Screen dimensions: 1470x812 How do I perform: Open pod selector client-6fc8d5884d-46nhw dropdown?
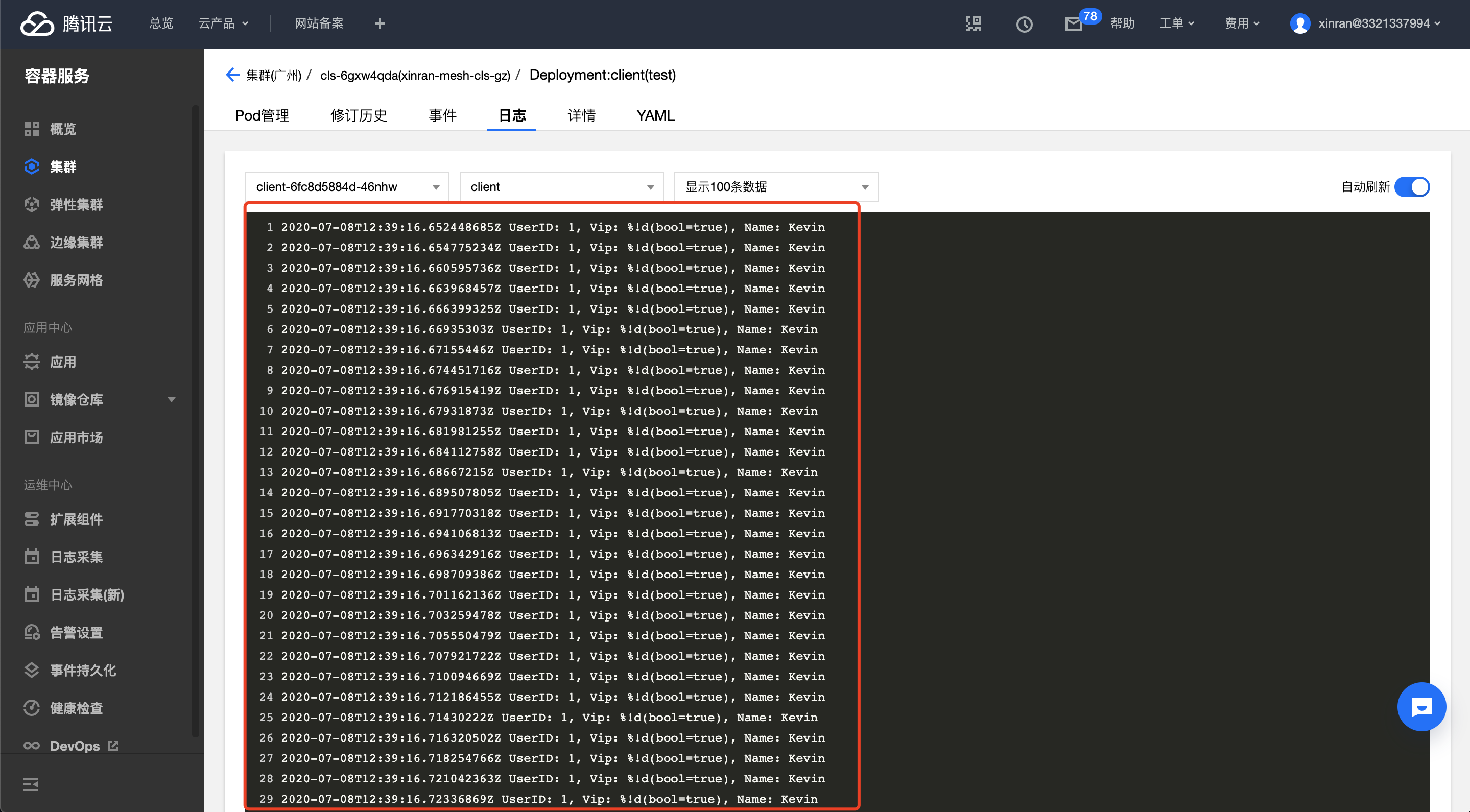click(x=347, y=187)
